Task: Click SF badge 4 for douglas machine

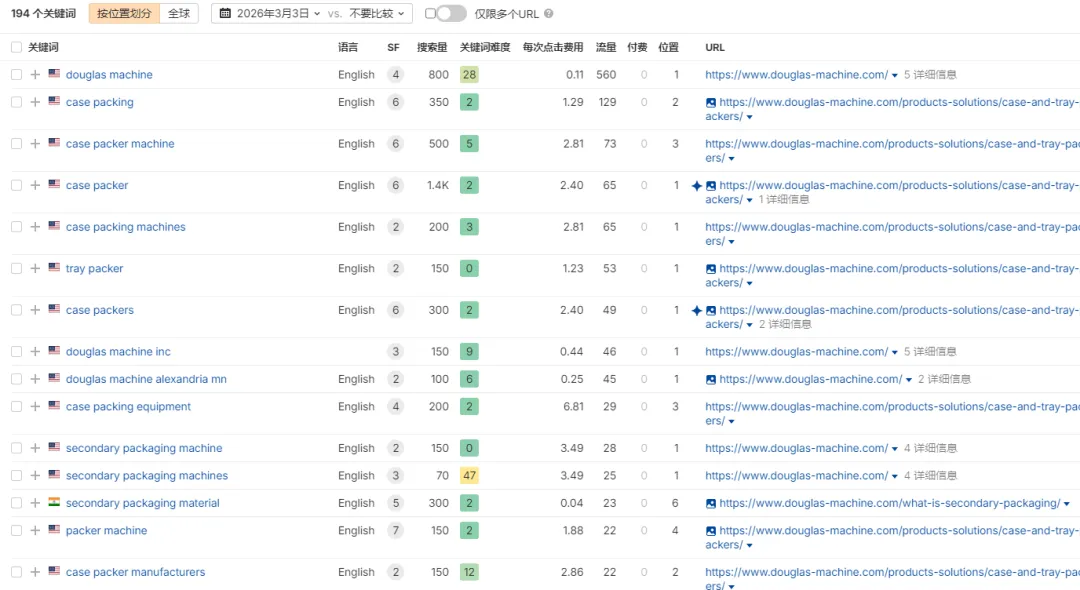Action: [x=395, y=74]
